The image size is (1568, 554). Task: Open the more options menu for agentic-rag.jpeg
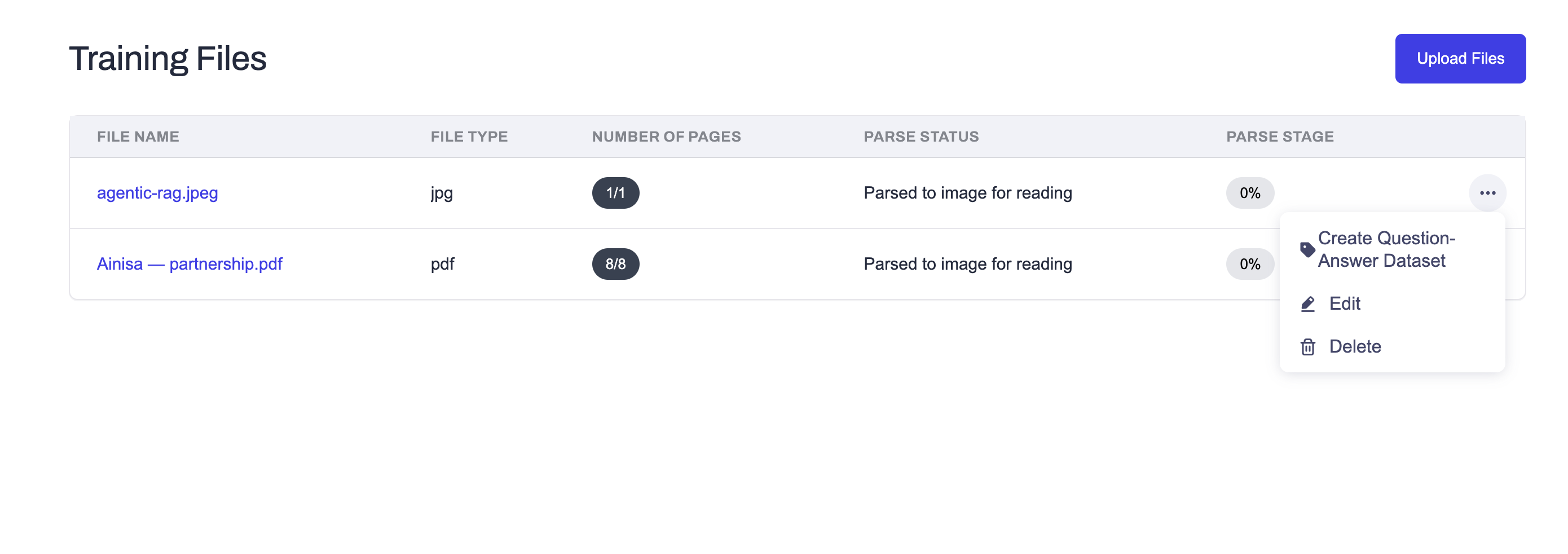pos(1487,193)
